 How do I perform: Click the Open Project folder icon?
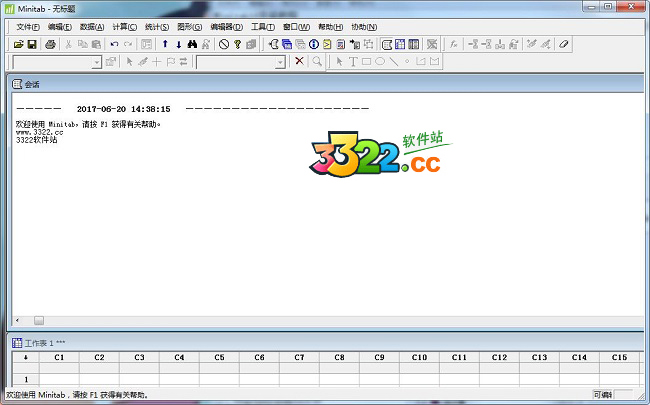[18, 44]
